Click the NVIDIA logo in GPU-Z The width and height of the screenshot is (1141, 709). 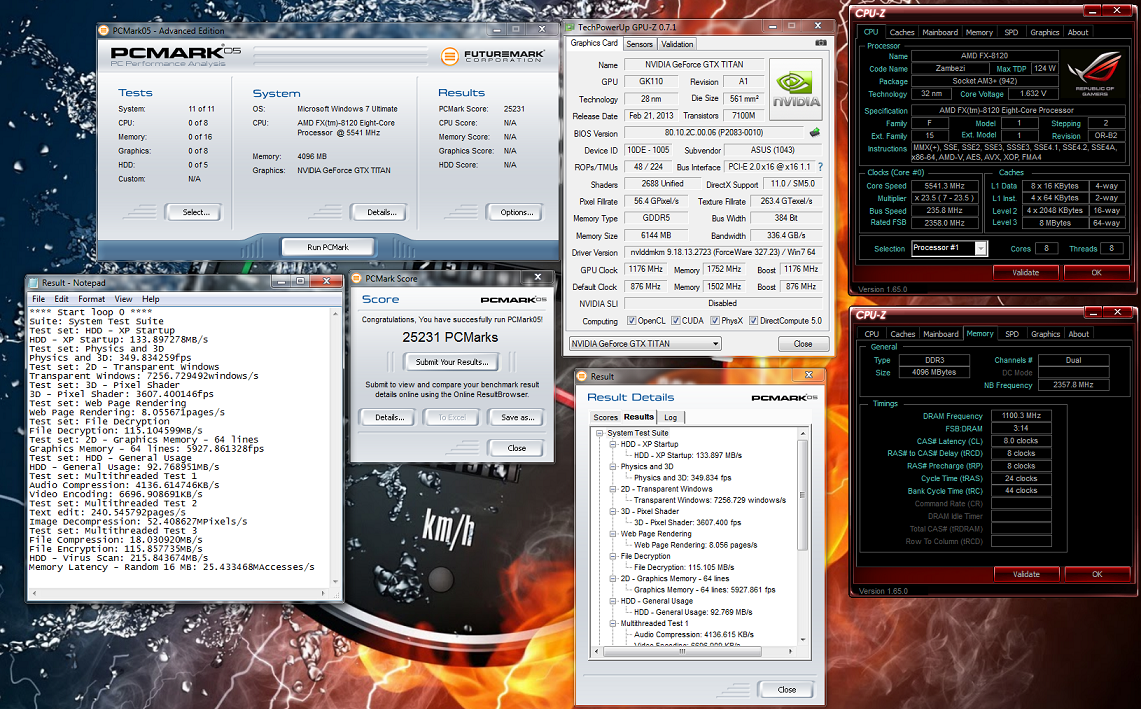pyautogui.click(x=796, y=90)
